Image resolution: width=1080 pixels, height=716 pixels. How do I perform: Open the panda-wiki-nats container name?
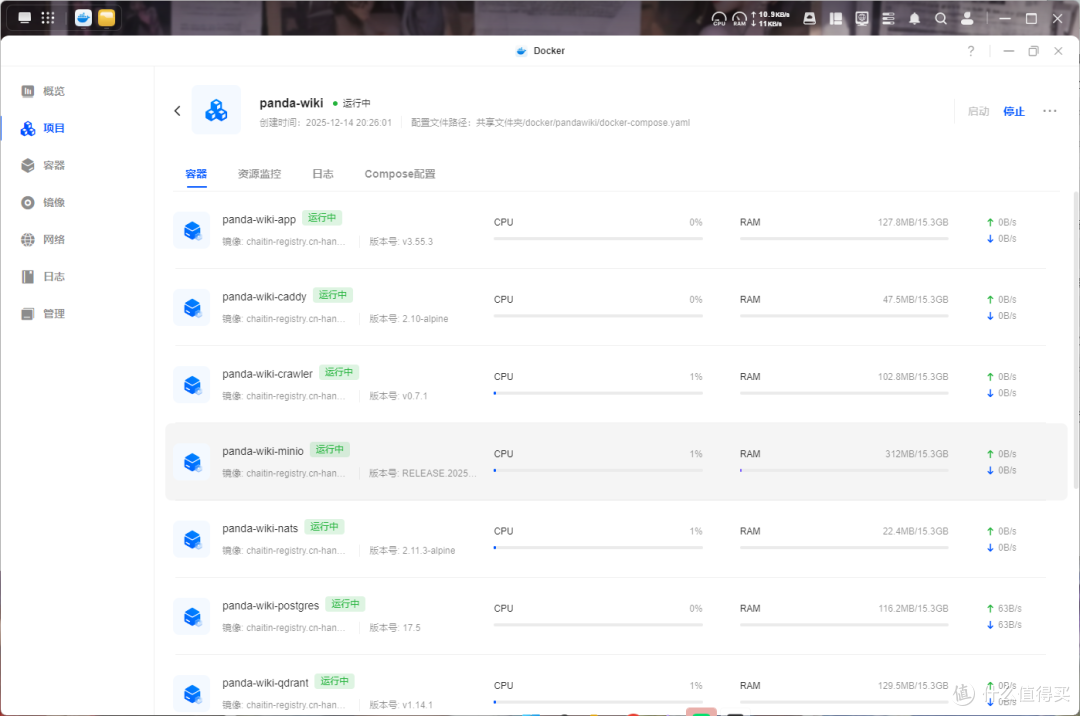pyautogui.click(x=260, y=528)
